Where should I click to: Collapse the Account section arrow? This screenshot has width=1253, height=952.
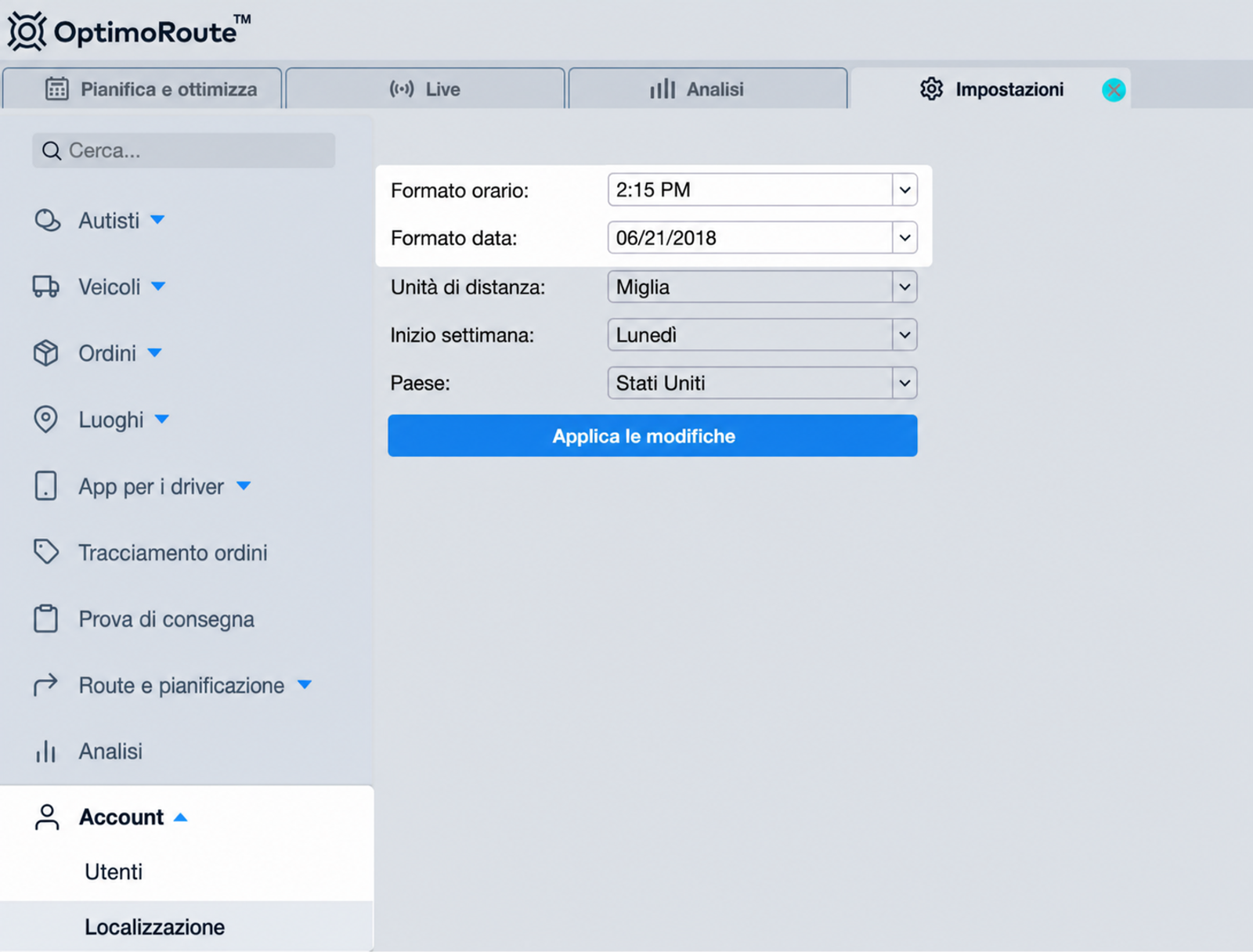(180, 817)
